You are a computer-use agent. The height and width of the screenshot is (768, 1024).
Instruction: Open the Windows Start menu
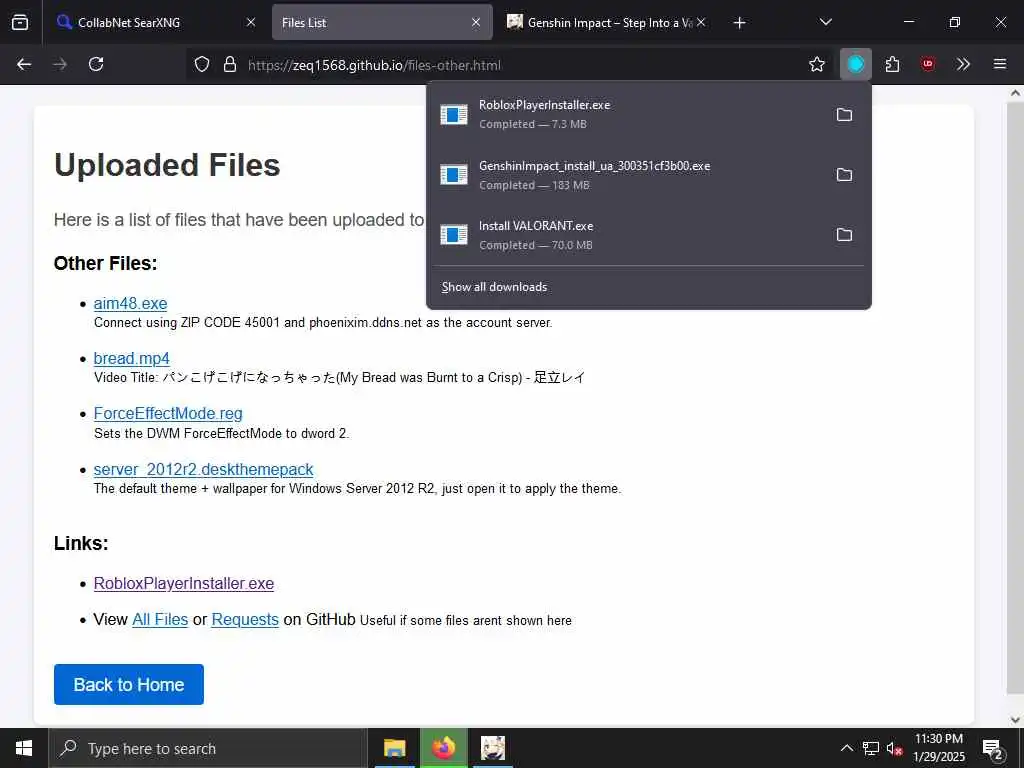click(24, 748)
